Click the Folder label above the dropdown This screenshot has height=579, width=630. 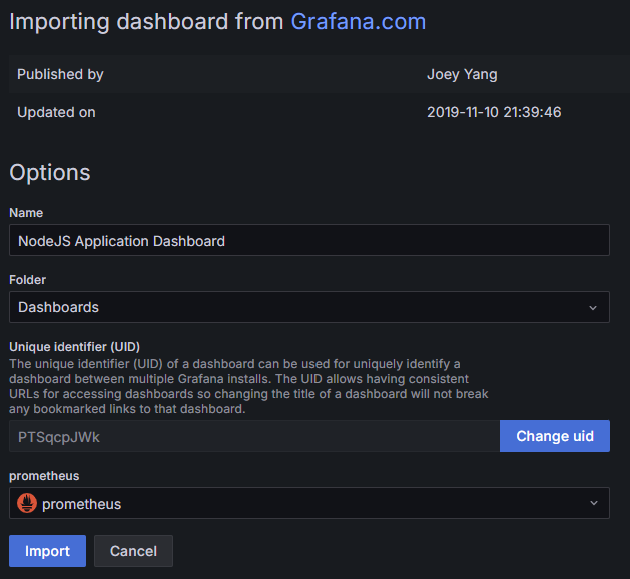point(28,280)
